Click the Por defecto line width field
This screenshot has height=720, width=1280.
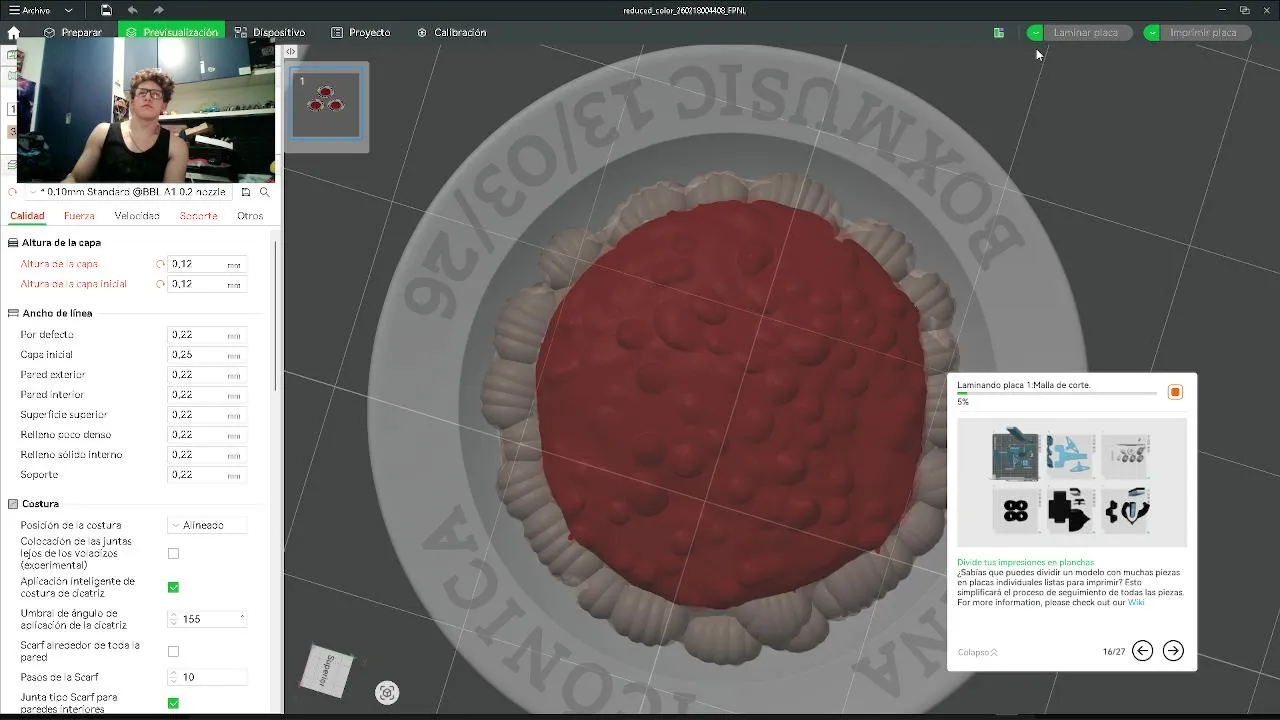pyautogui.click(x=206, y=334)
